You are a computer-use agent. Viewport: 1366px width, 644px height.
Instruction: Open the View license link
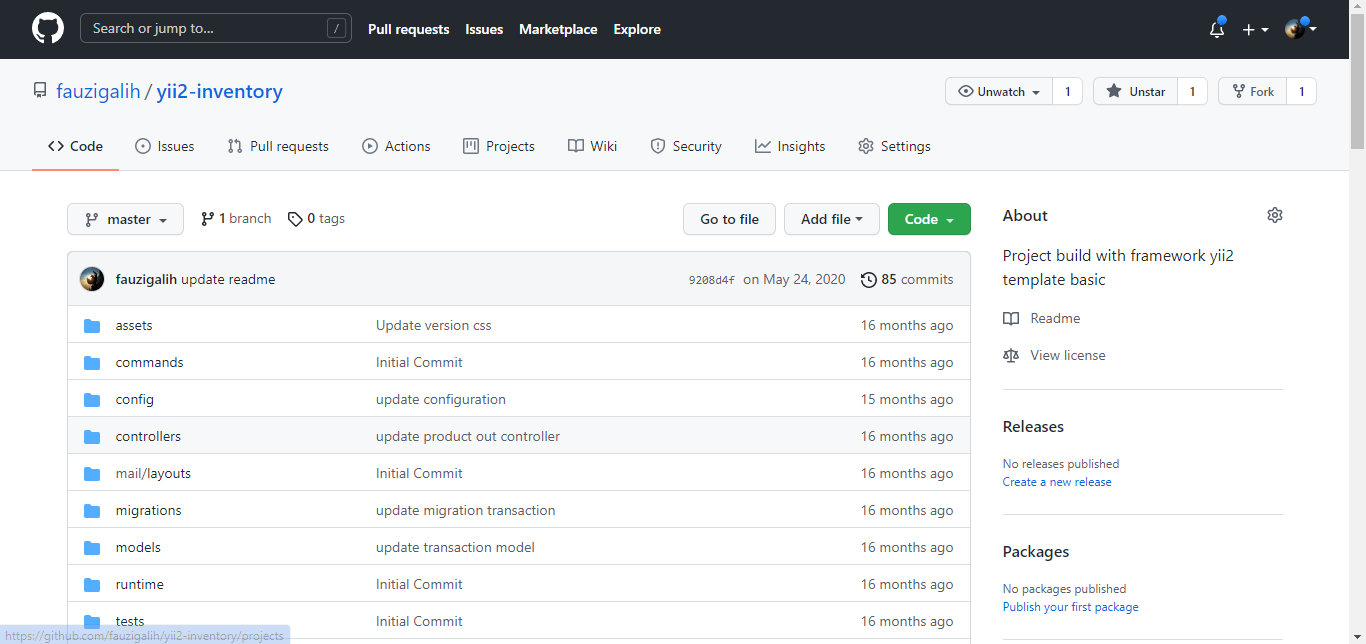pos(1068,355)
